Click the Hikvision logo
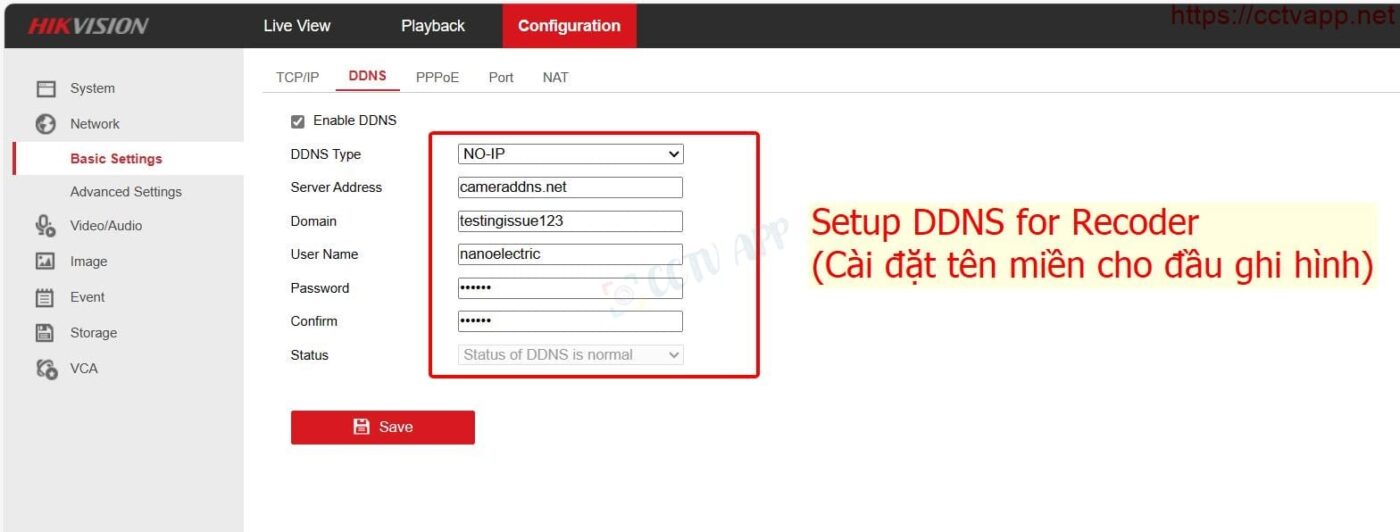 pyautogui.click(x=88, y=27)
